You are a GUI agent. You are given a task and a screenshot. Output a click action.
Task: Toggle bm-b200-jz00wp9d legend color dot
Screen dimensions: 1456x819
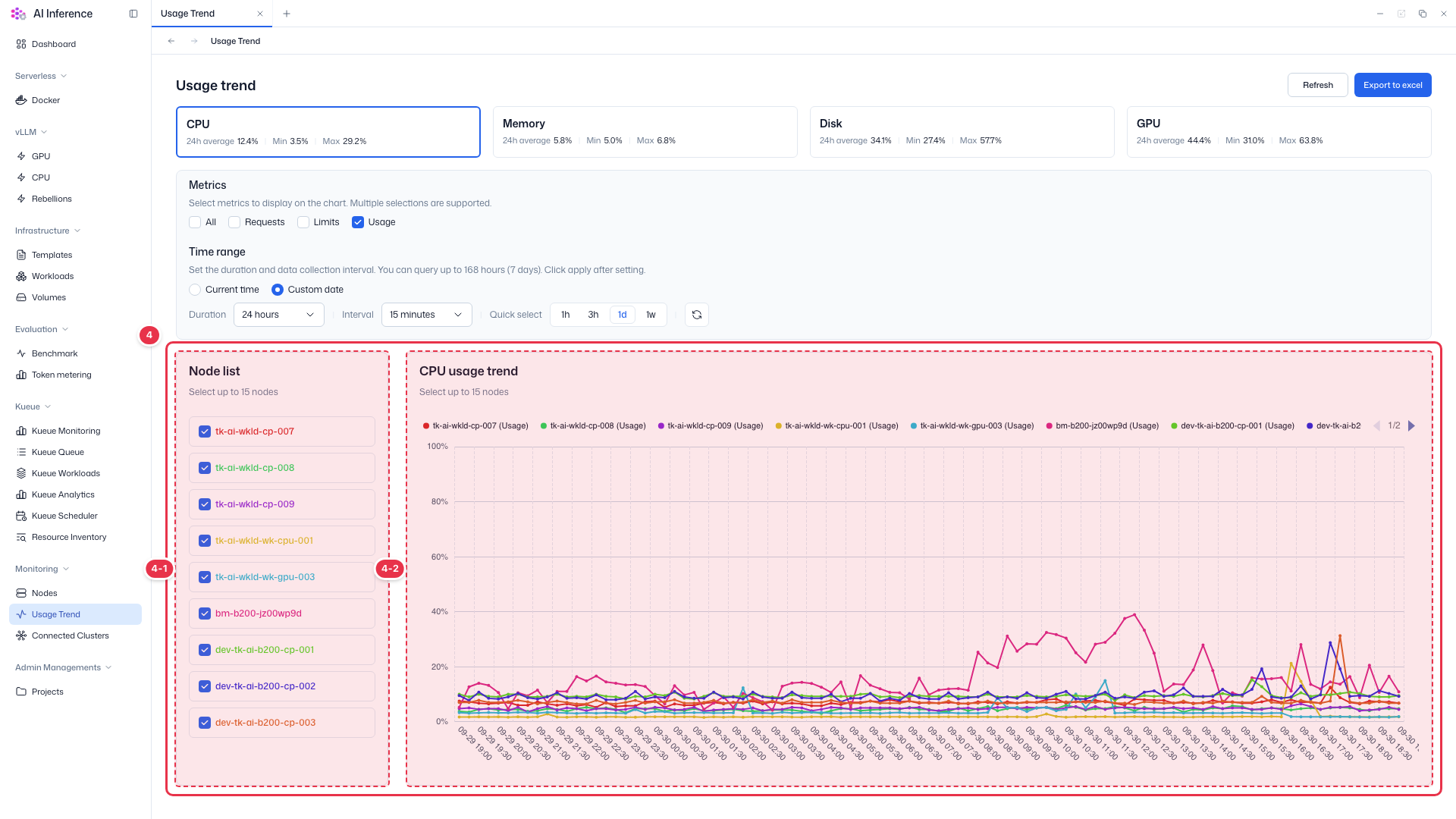(x=1050, y=426)
